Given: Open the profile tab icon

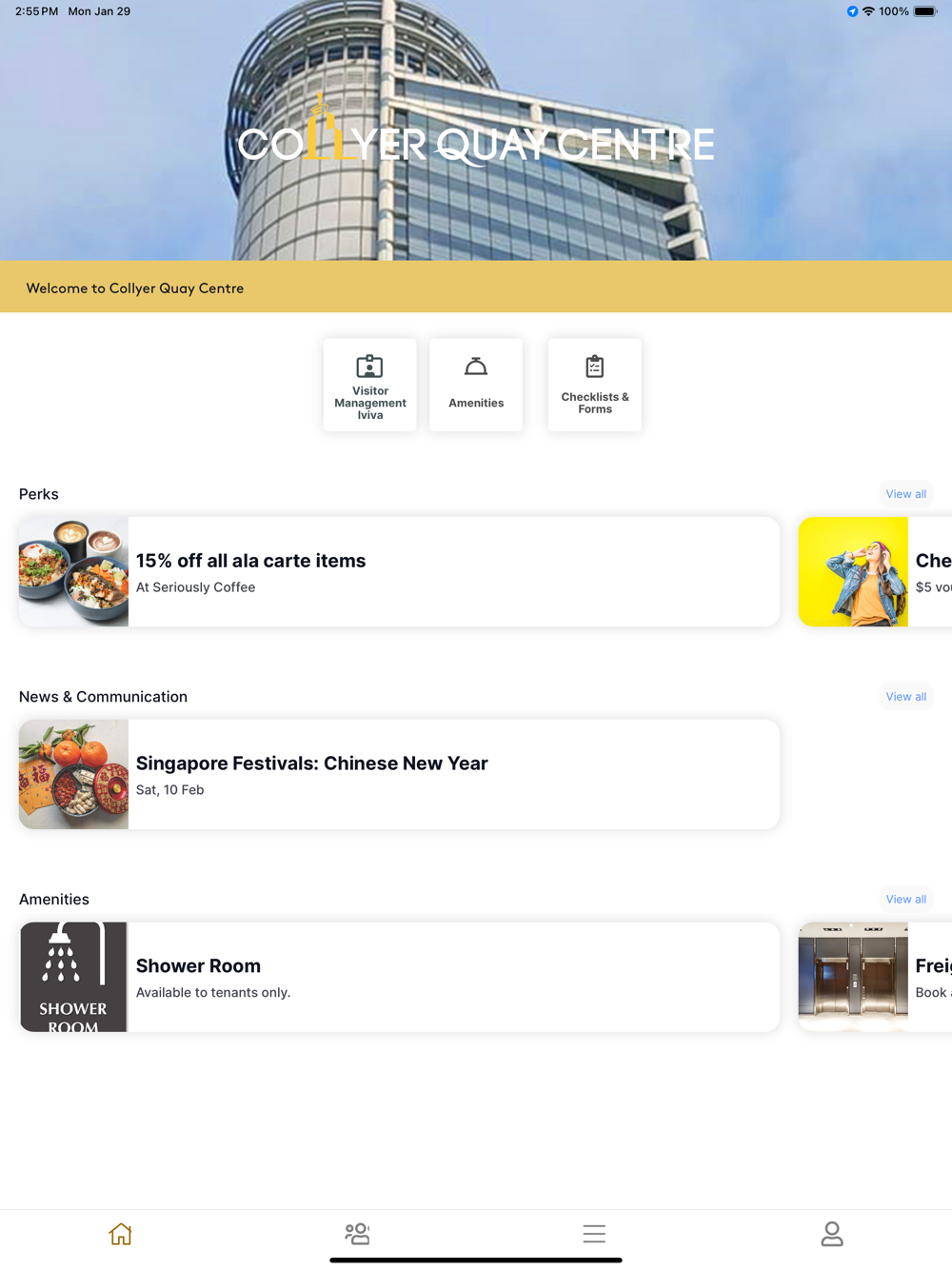Looking at the screenshot, I should pos(832,1234).
